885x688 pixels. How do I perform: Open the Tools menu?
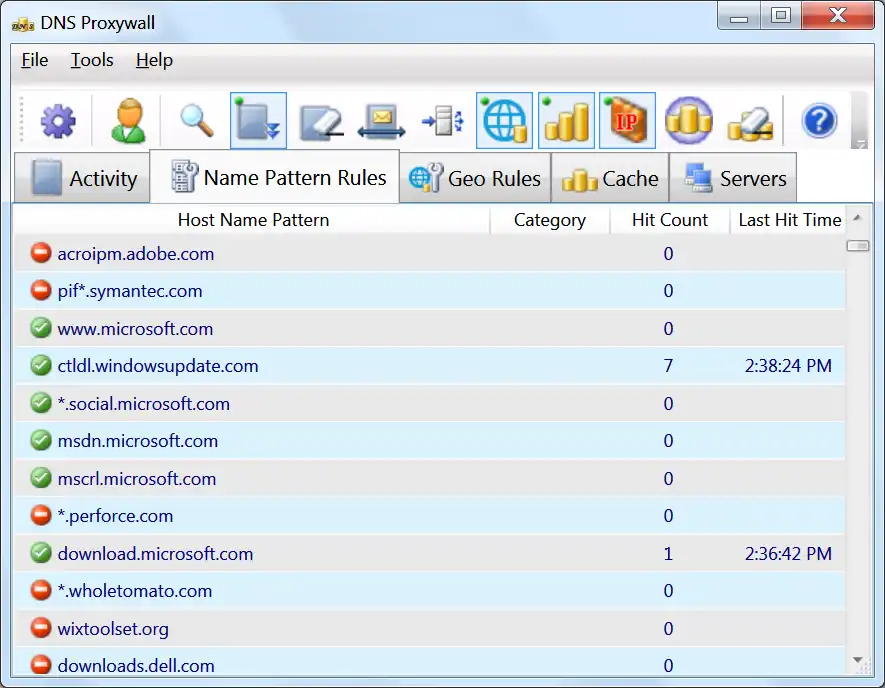point(92,60)
